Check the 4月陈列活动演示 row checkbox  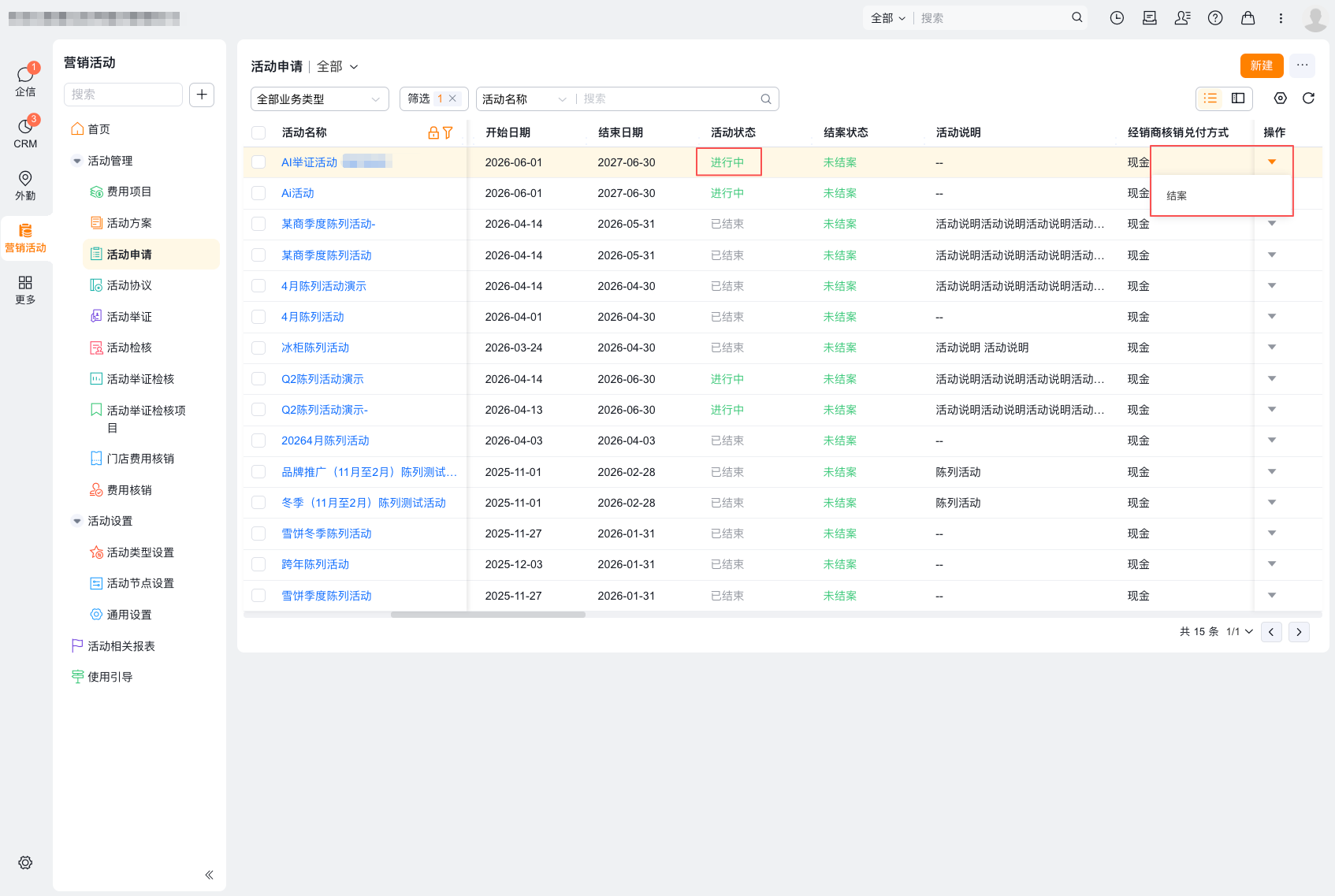point(258,286)
